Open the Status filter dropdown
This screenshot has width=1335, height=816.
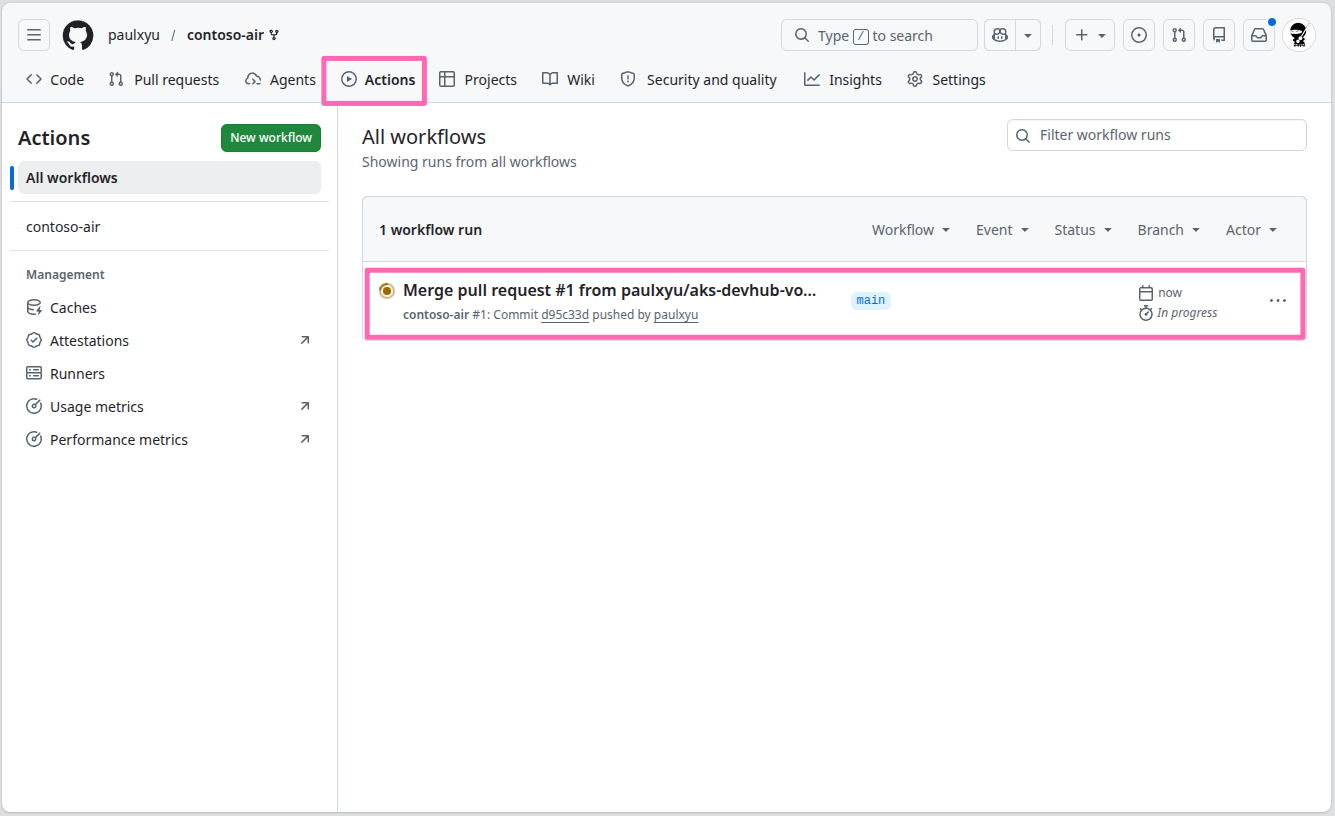(1083, 230)
